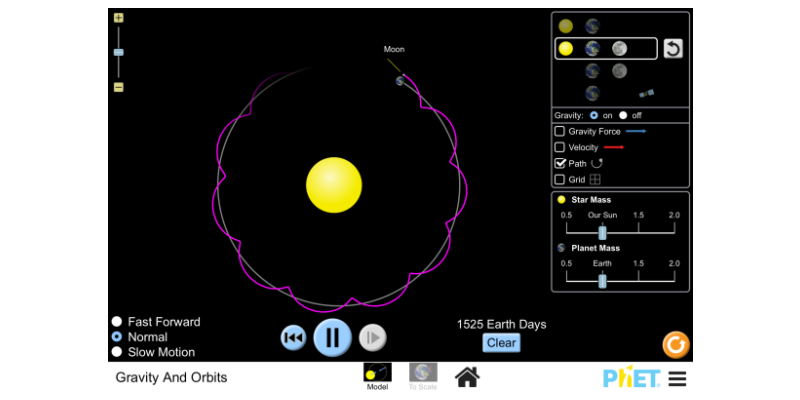Screen dimensions: 800x400
Task: Select the Planet and Satellite scene
Action: pos(620,93)
